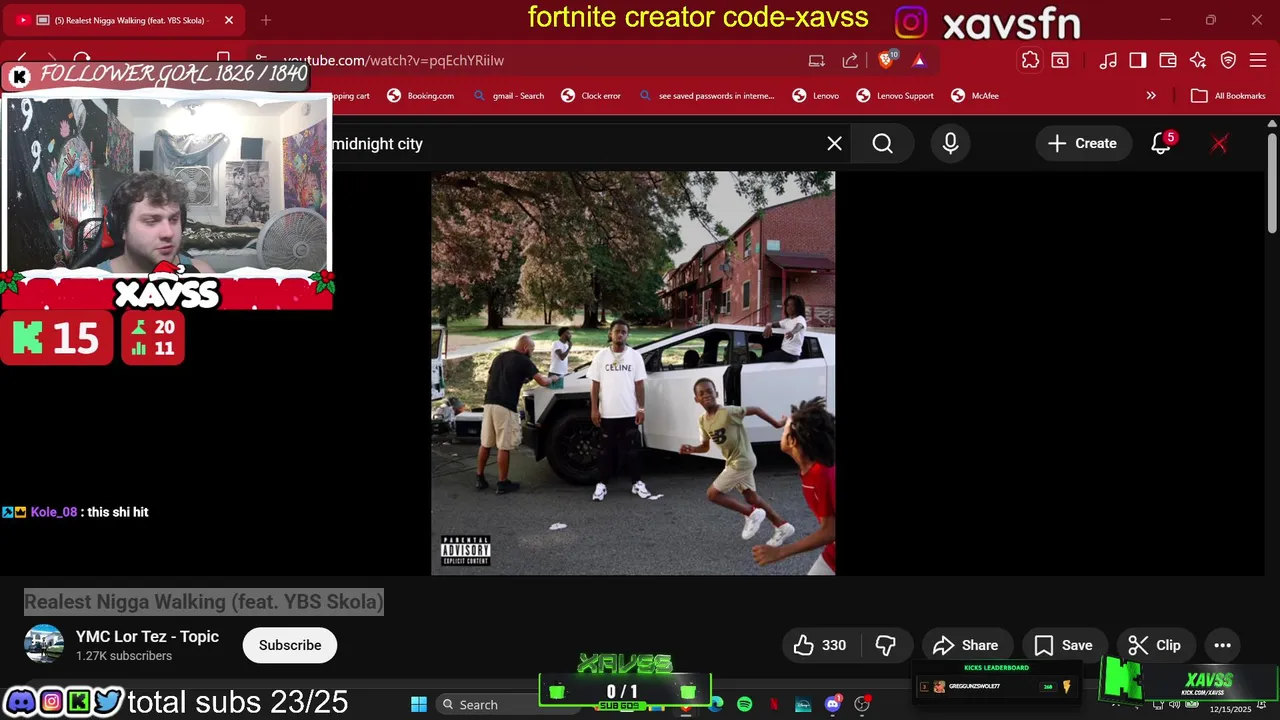Screen dimensions: 1280x720
Task: Click the Share button
Action: [966, 645]
